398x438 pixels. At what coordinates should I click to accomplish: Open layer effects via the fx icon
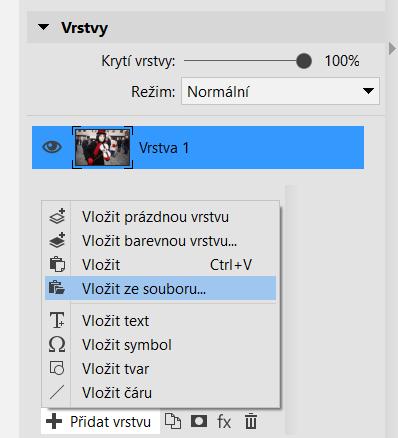point(224,422)
